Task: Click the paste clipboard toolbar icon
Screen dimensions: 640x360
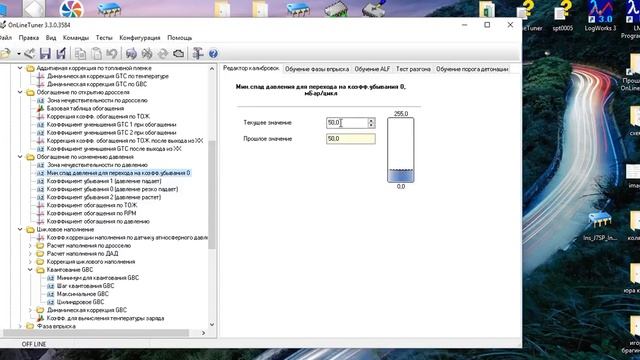Action: tap(96, 53)
